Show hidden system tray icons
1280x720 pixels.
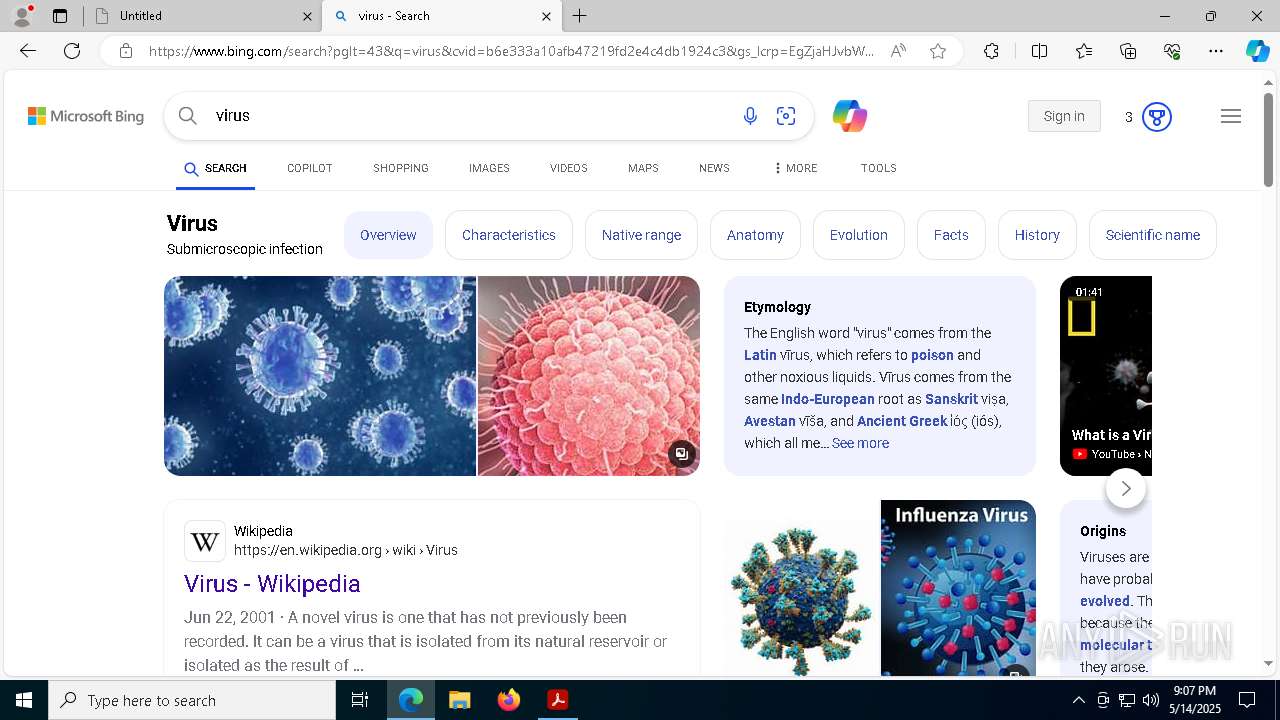(1078, 700)
